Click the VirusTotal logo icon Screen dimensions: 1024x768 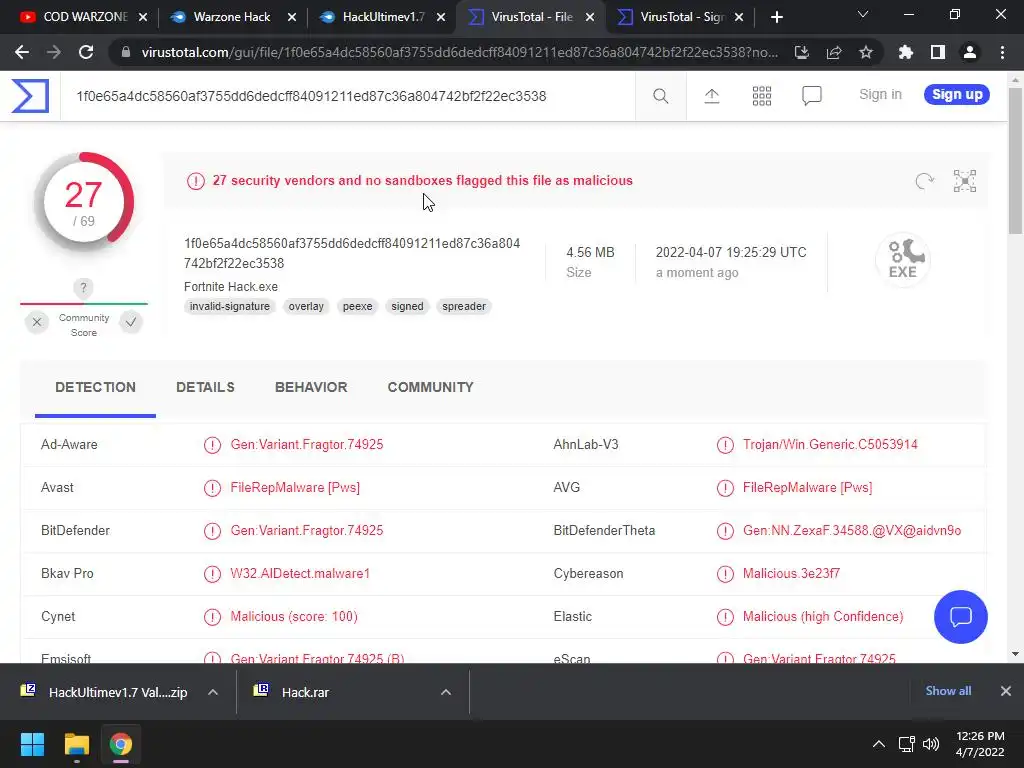(30, 96)
